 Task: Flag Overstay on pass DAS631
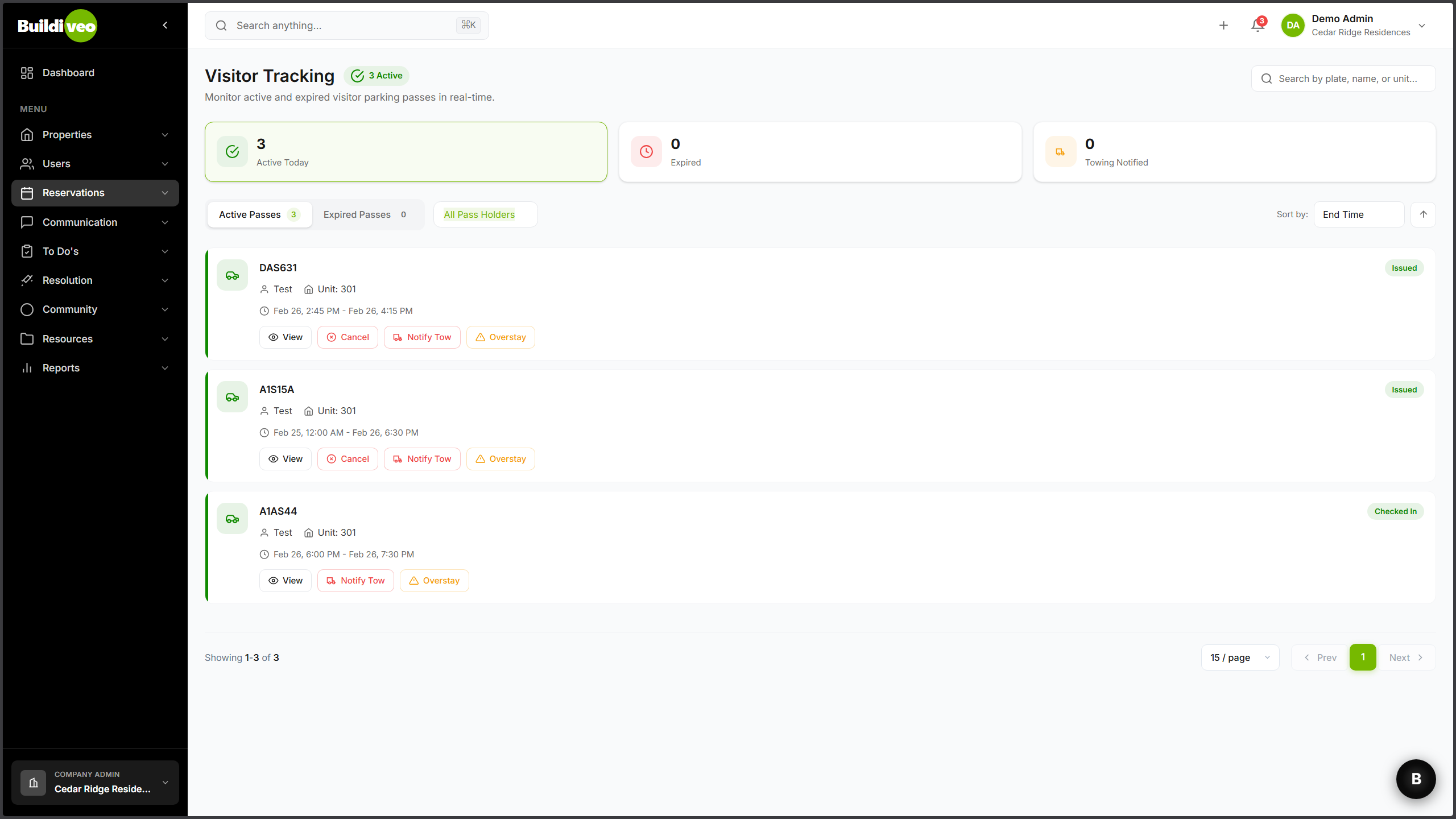point(500,337)
